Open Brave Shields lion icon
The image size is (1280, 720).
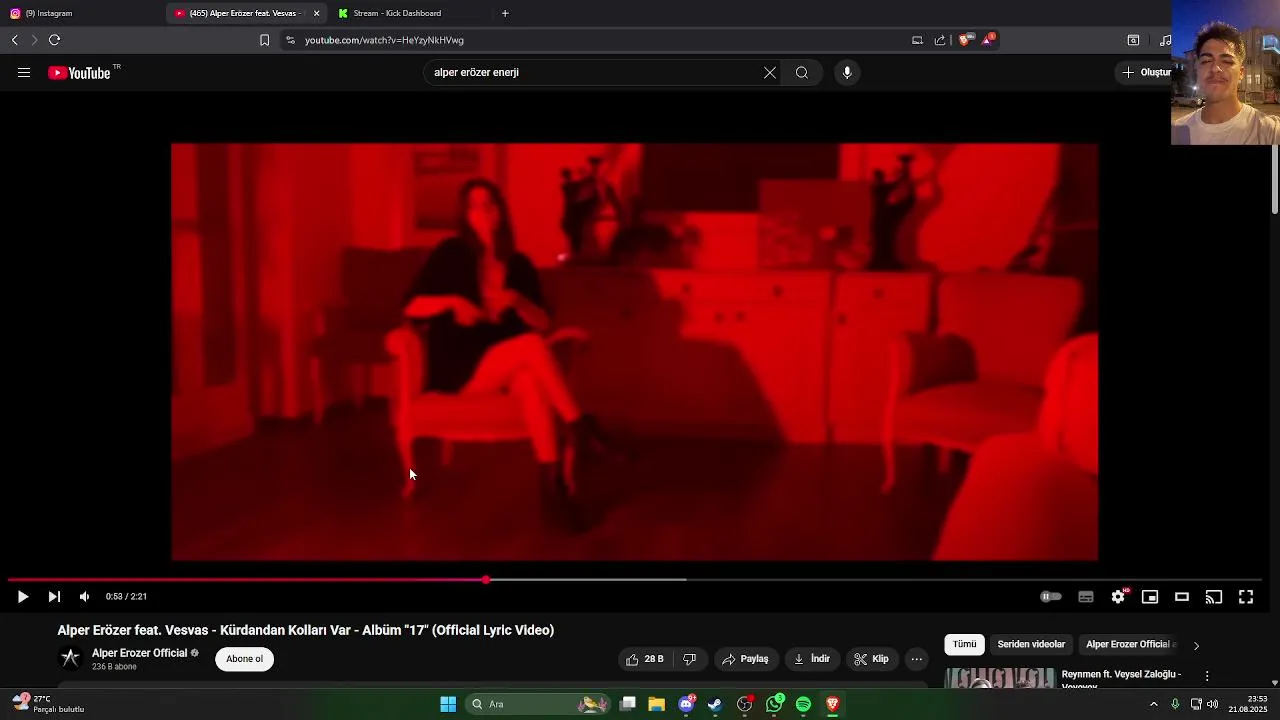[x=964, y=40]
